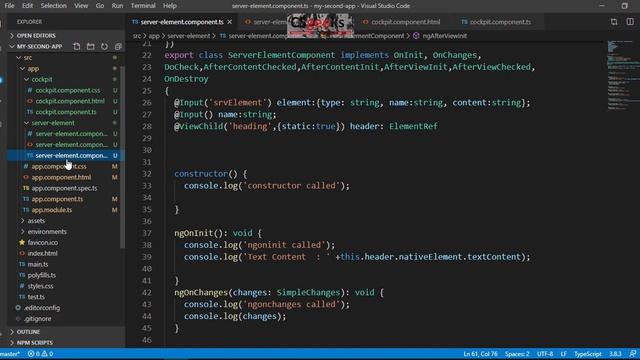The image size is (640, 360).
Task: Open app.component.ts file
Action: tap(57, 199)
